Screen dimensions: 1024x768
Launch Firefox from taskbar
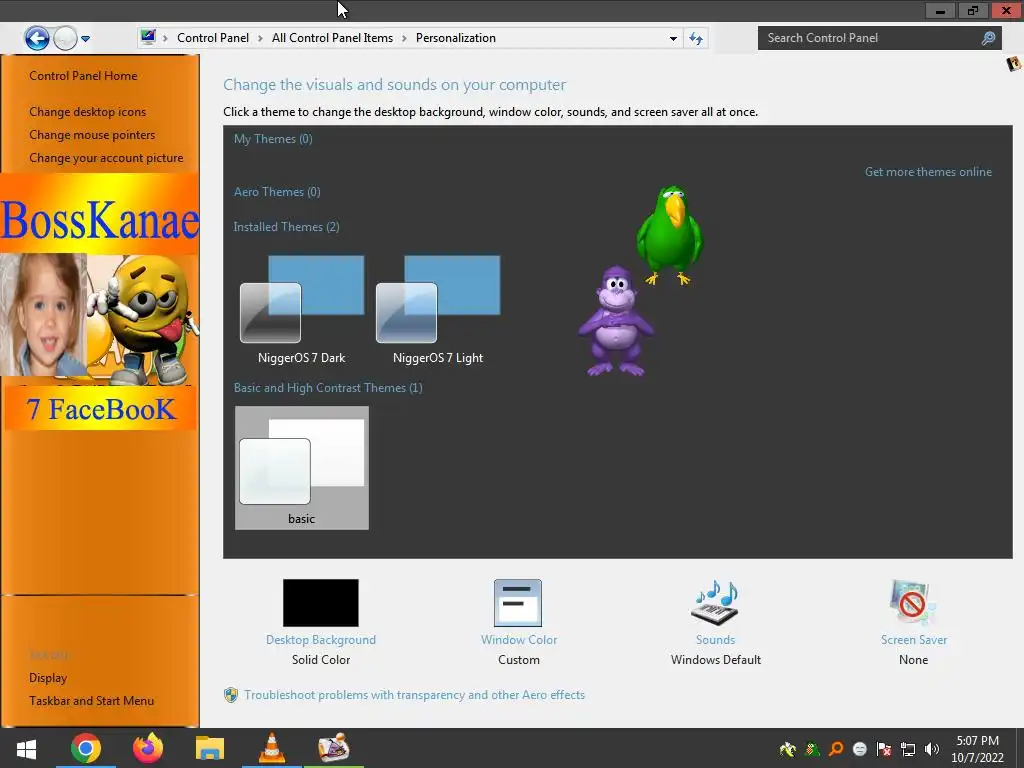click(148, 748)
